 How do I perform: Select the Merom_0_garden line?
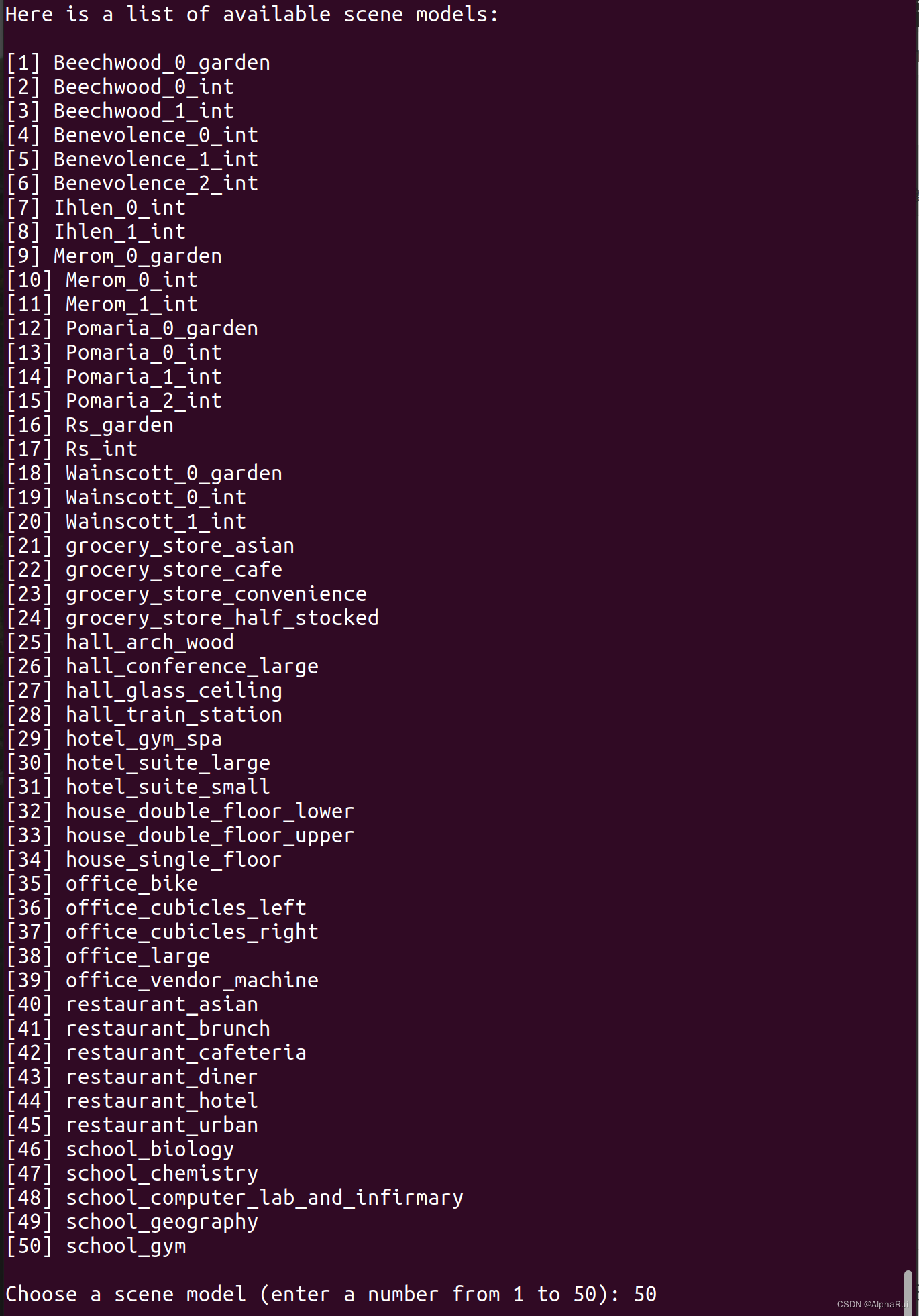pos(114,256)
